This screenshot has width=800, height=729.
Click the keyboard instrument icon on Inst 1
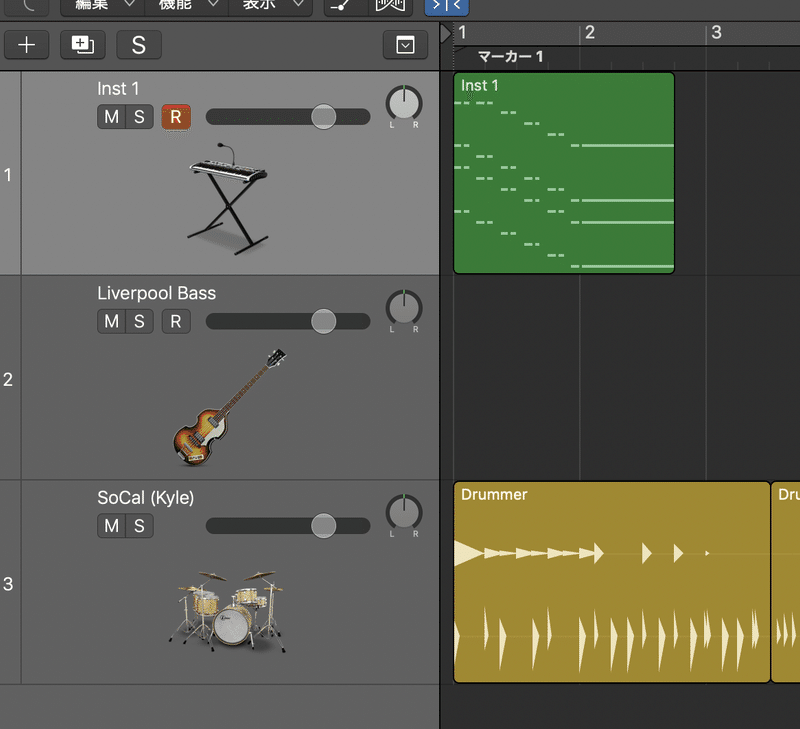228,198
